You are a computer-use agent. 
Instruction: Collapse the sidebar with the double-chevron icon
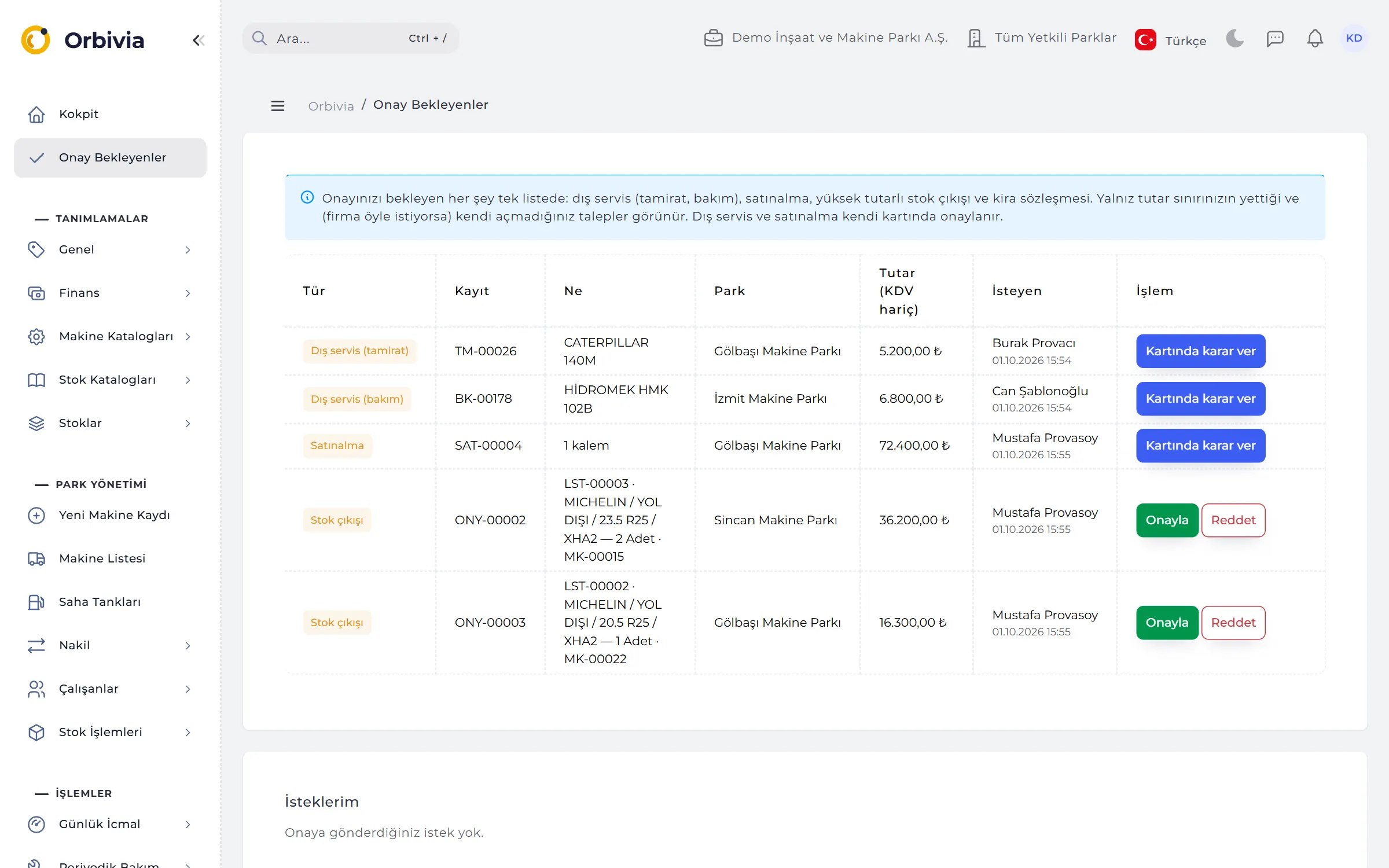199,40
